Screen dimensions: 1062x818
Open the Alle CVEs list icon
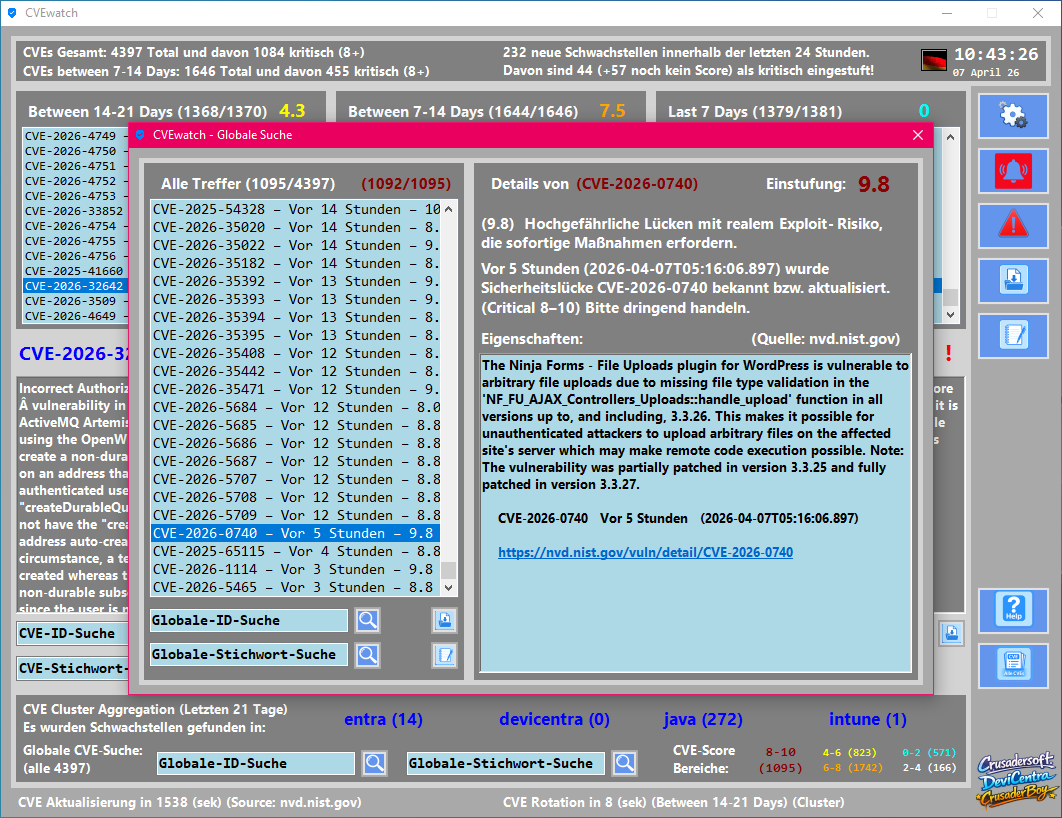[x=1013, y=665]
